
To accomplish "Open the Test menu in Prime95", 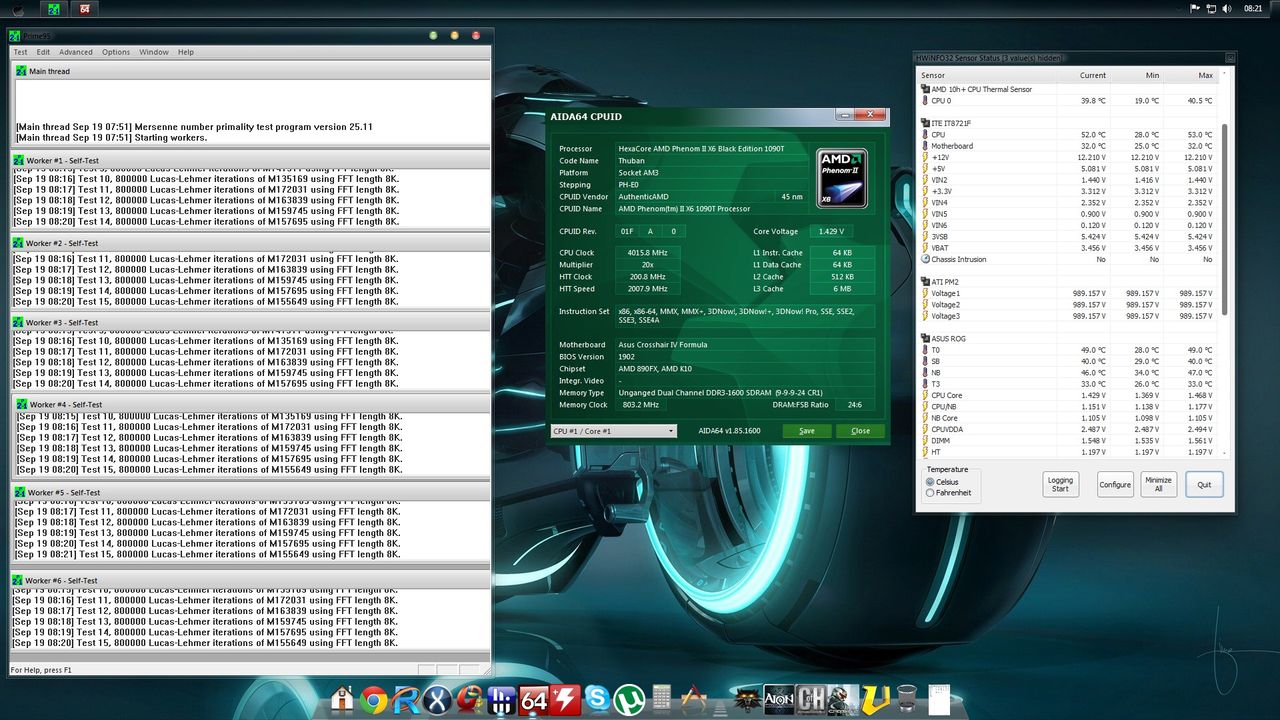I will (x=20, y=52).
